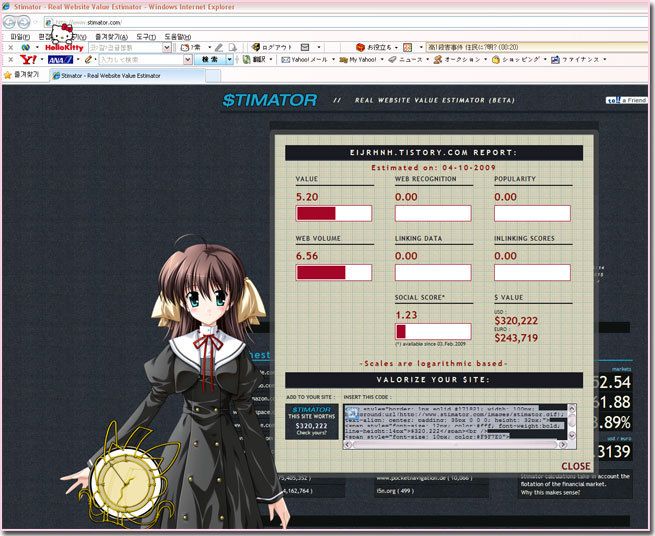Expand the Yahoo search input dropdown
The width and height of the screenshot is (655, 536).
188,60
